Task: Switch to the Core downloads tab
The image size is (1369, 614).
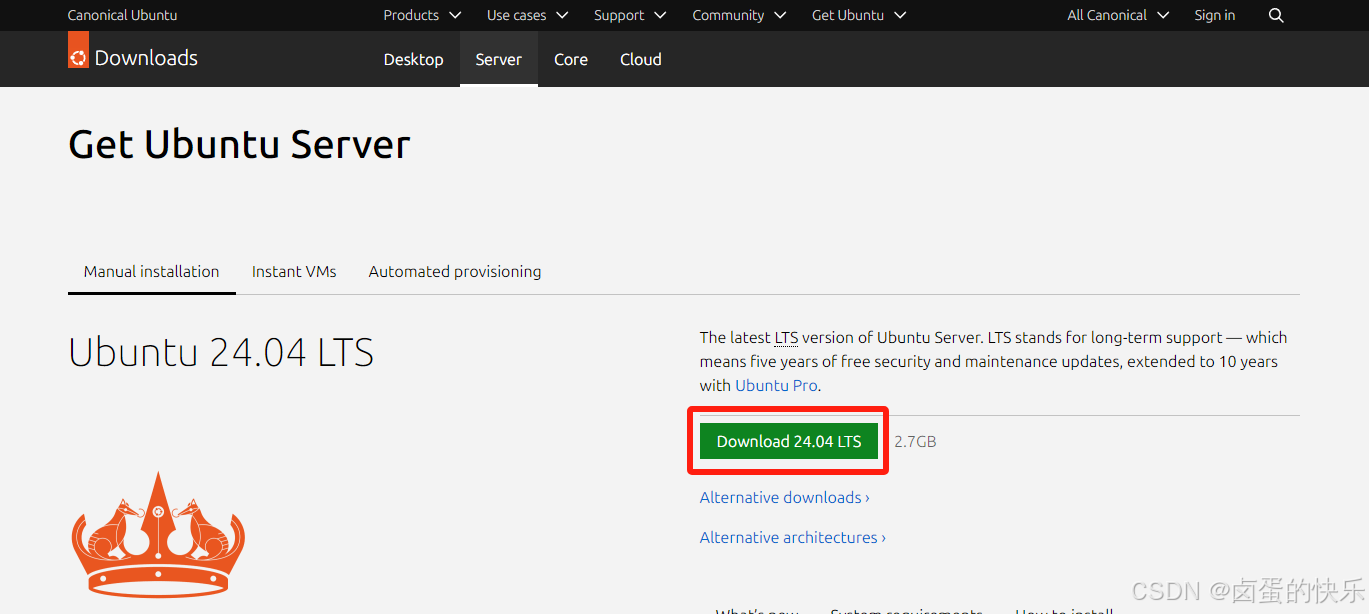Action: 571,59
